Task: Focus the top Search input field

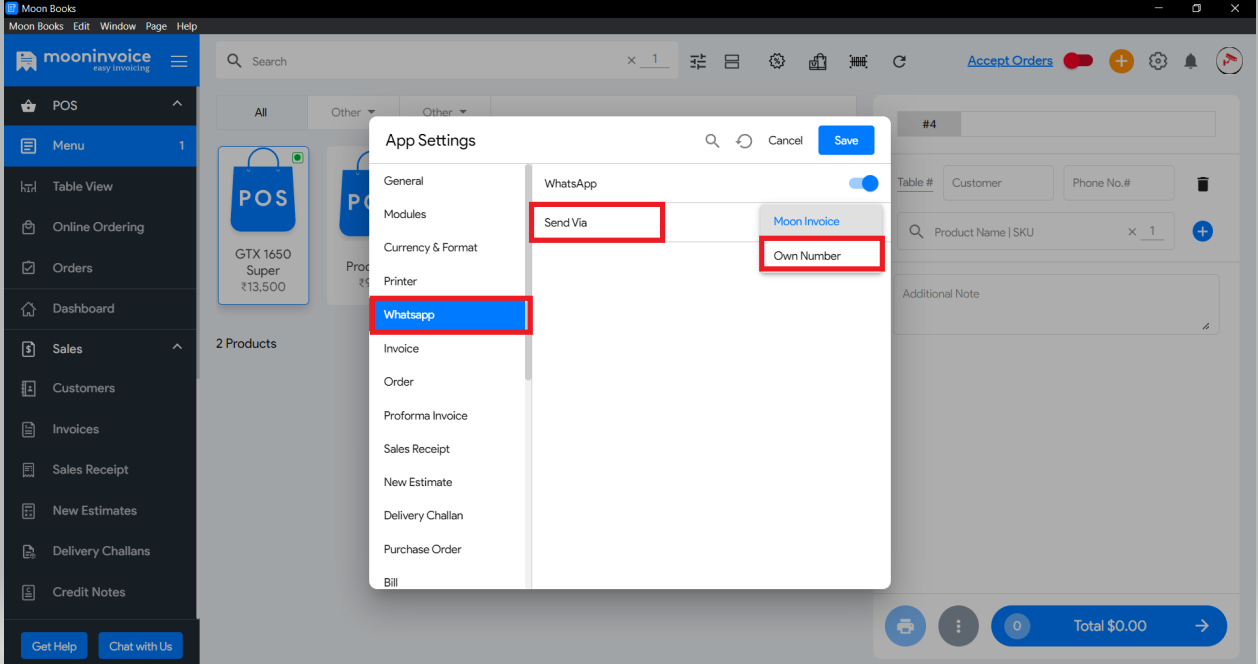Action: click(436, 61)
